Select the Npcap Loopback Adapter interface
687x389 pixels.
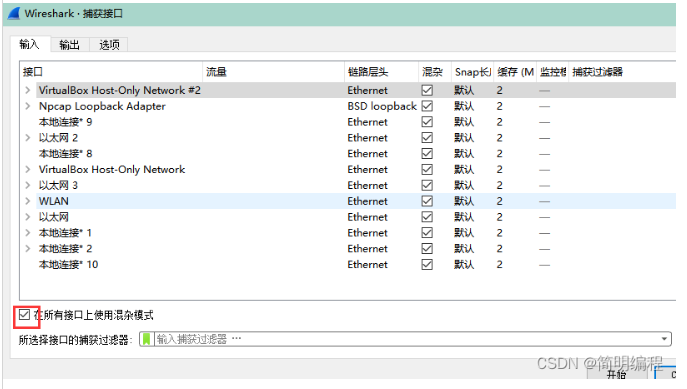click(x=102, y=106)
